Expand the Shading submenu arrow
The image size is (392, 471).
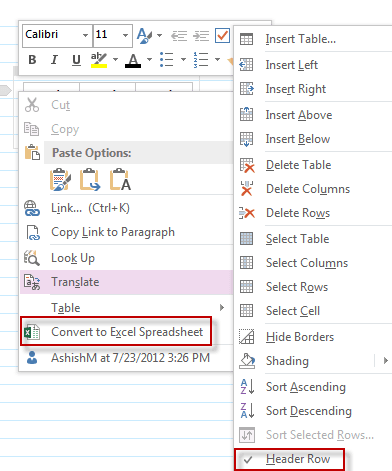click(385, 361)
